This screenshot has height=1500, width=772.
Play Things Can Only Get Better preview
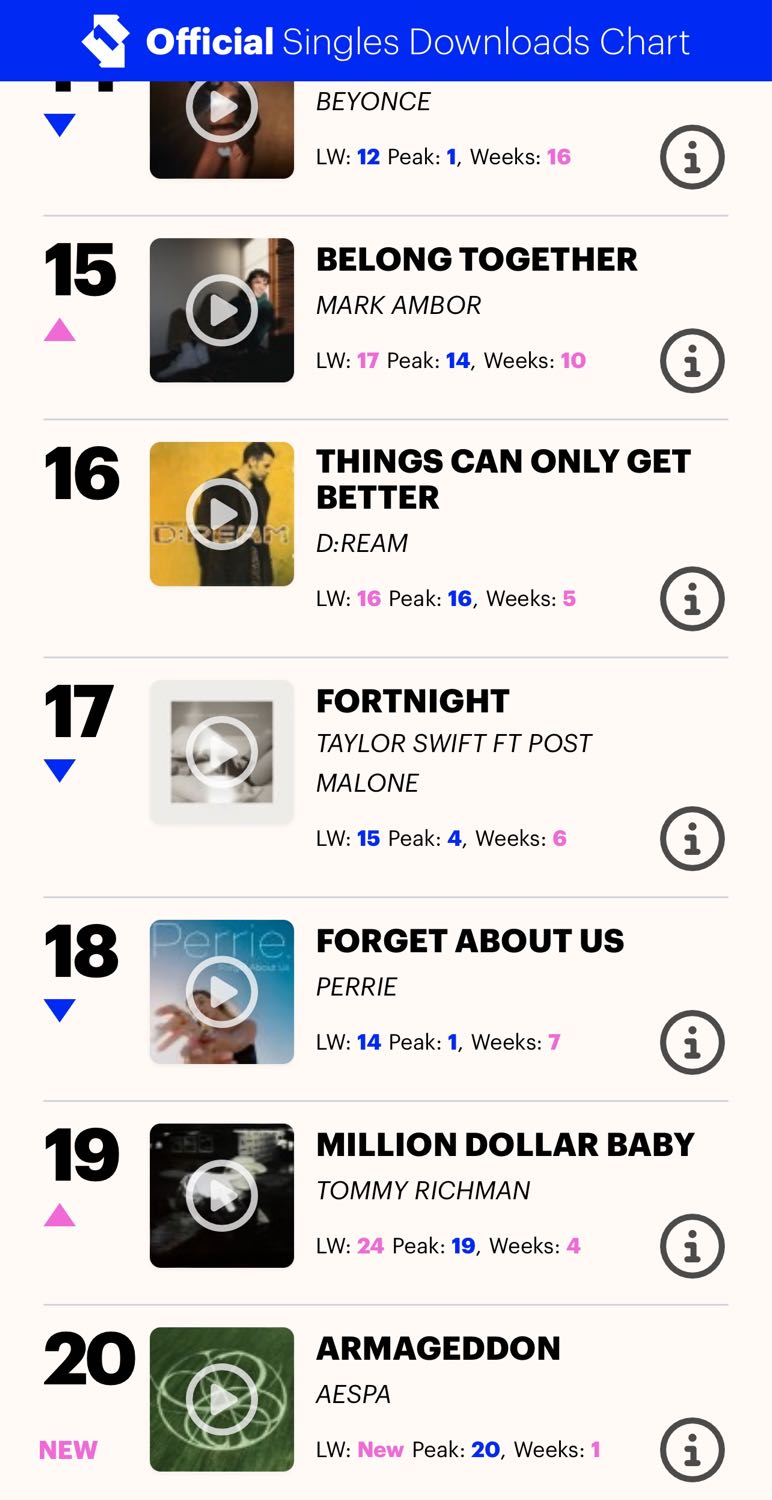(x=222, y=514)
